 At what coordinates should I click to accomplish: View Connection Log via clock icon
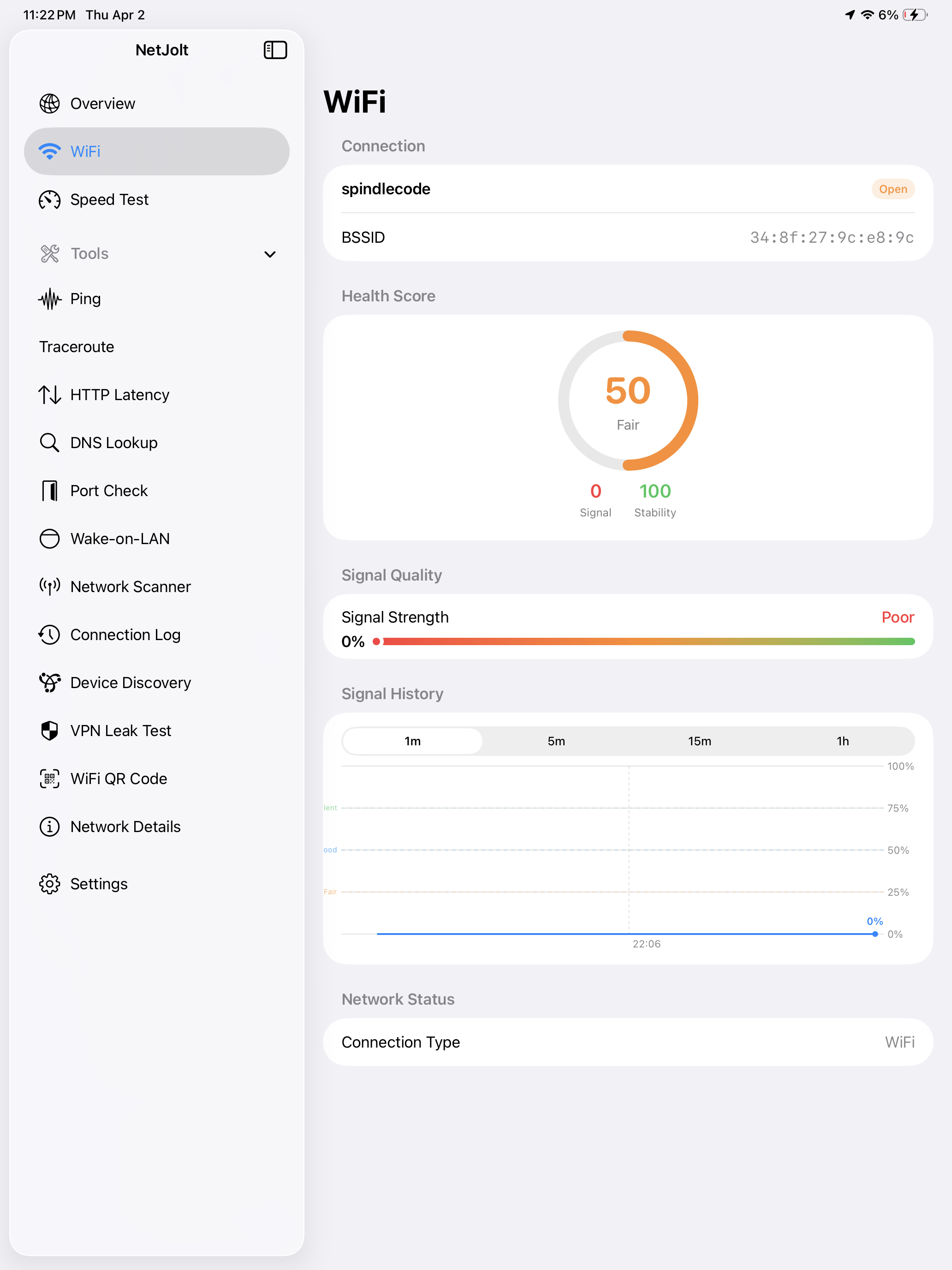click(x=49, y=635)
